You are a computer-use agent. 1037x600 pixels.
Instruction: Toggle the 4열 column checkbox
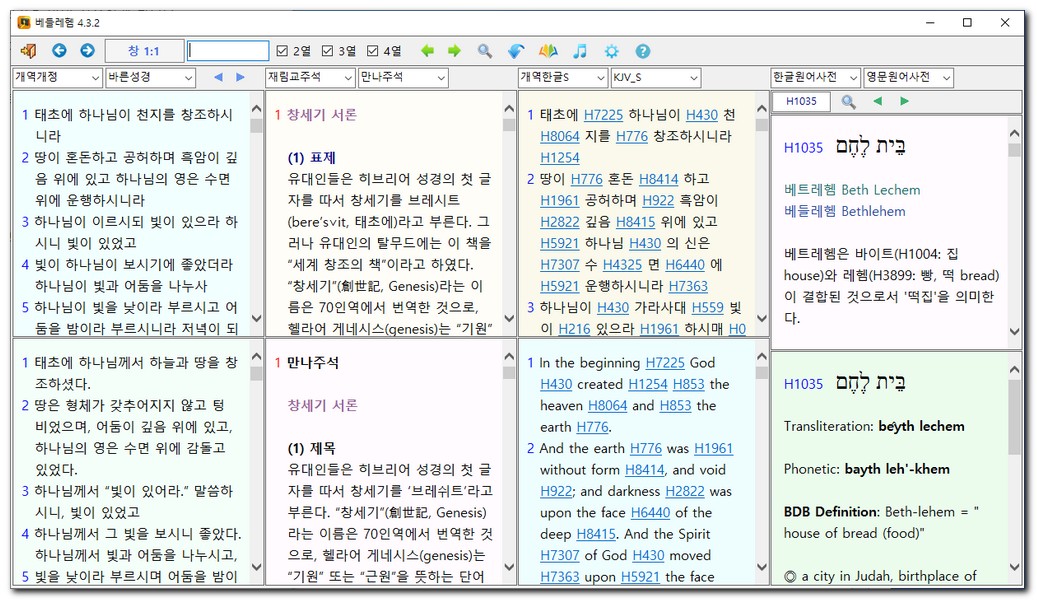point(373,51)
